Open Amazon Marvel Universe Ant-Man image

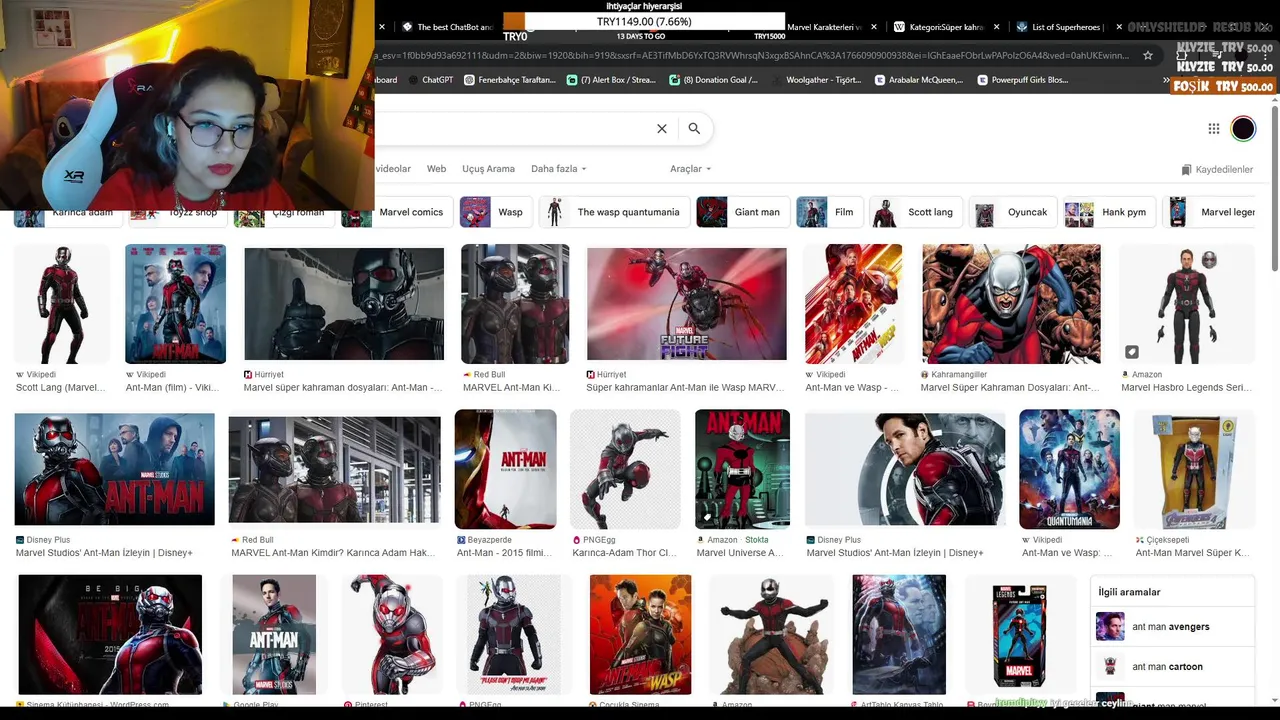pyautogui.click(x=742, y=469)
